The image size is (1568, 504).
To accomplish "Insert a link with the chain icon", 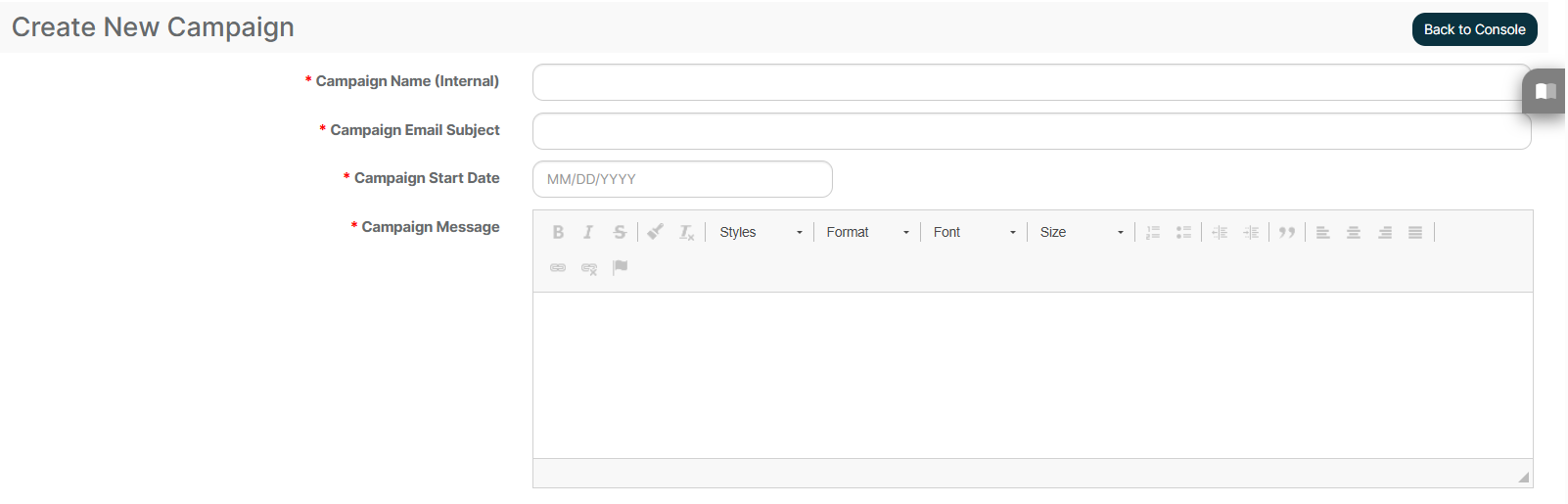I will tap(558, 267).
